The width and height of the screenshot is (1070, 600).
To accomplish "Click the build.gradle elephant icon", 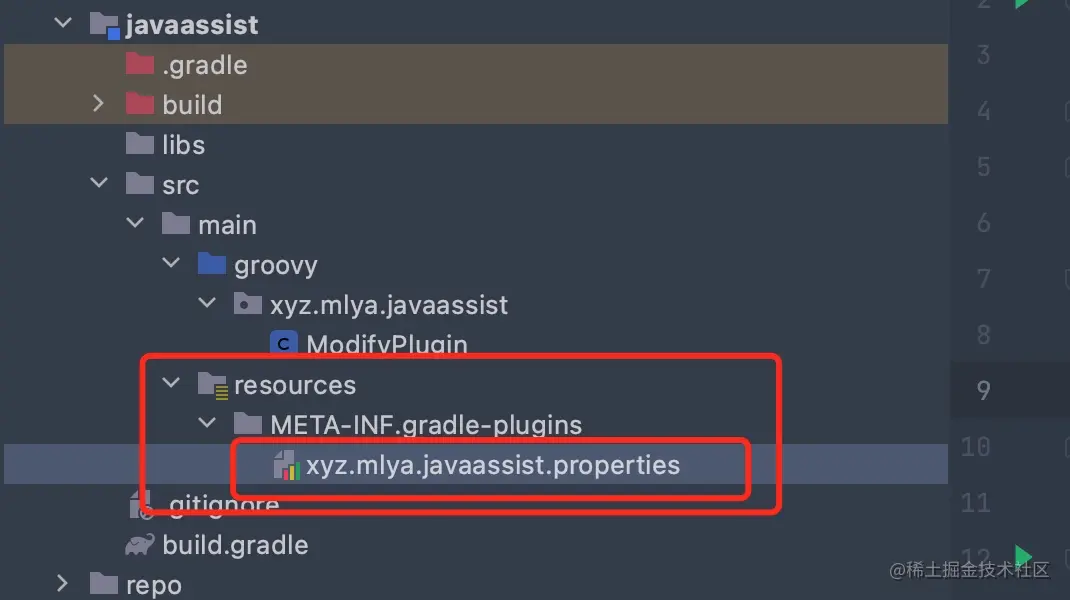I will point(140,545).
